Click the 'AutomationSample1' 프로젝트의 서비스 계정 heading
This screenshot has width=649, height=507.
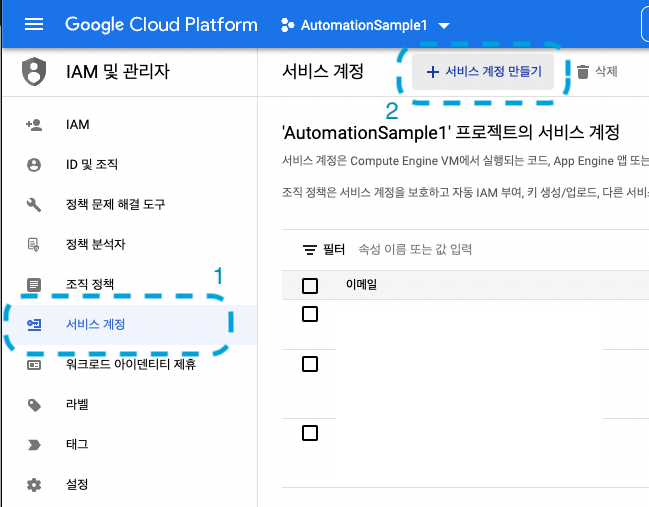pos(451,133)
